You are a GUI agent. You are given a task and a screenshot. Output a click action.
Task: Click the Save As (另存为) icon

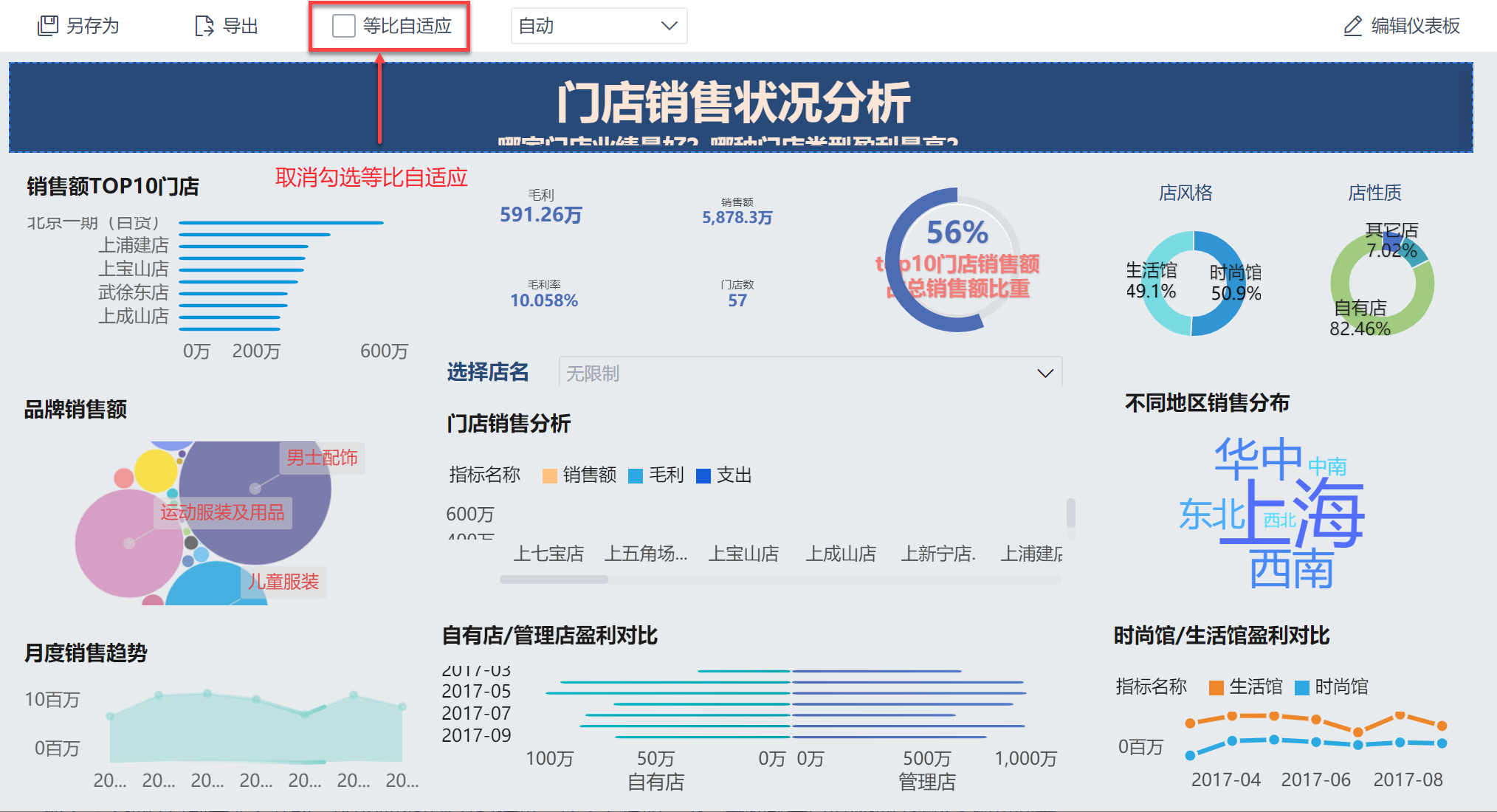tap(48, 26)
